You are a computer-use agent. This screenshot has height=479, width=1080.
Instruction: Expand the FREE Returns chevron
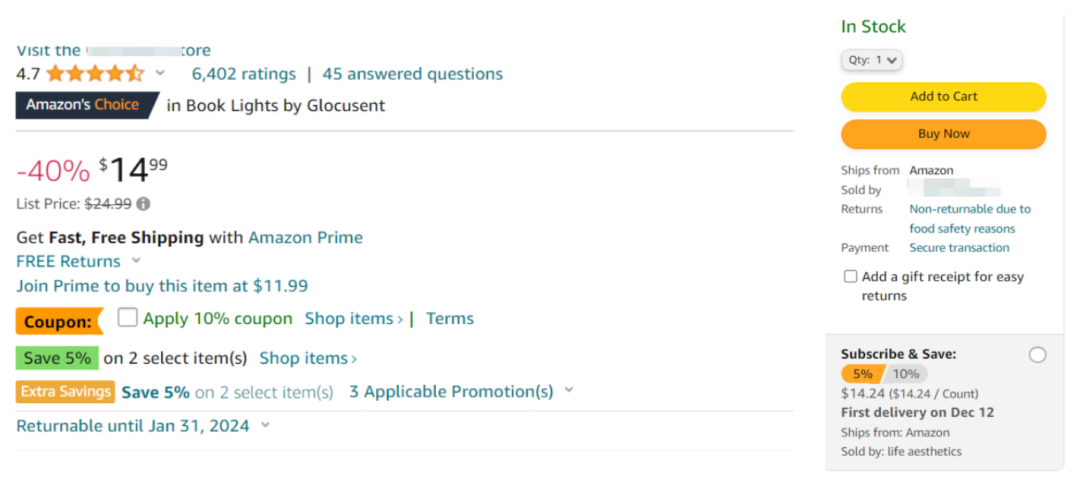[136, 261]
